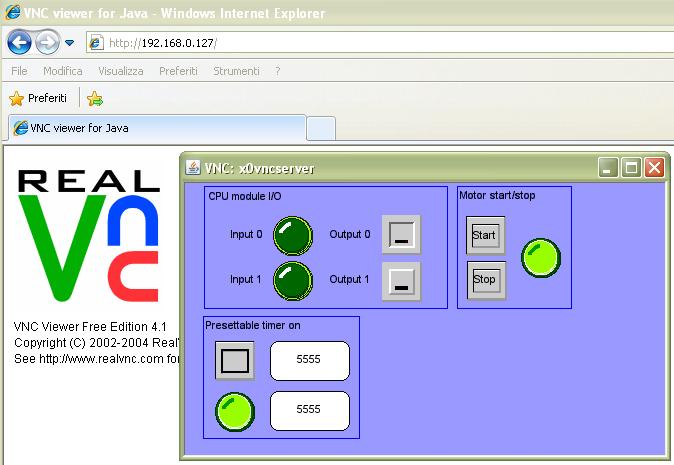Screen dimensions: 674x465
Task: Click the Presettable timer on label
Action: 253,325
